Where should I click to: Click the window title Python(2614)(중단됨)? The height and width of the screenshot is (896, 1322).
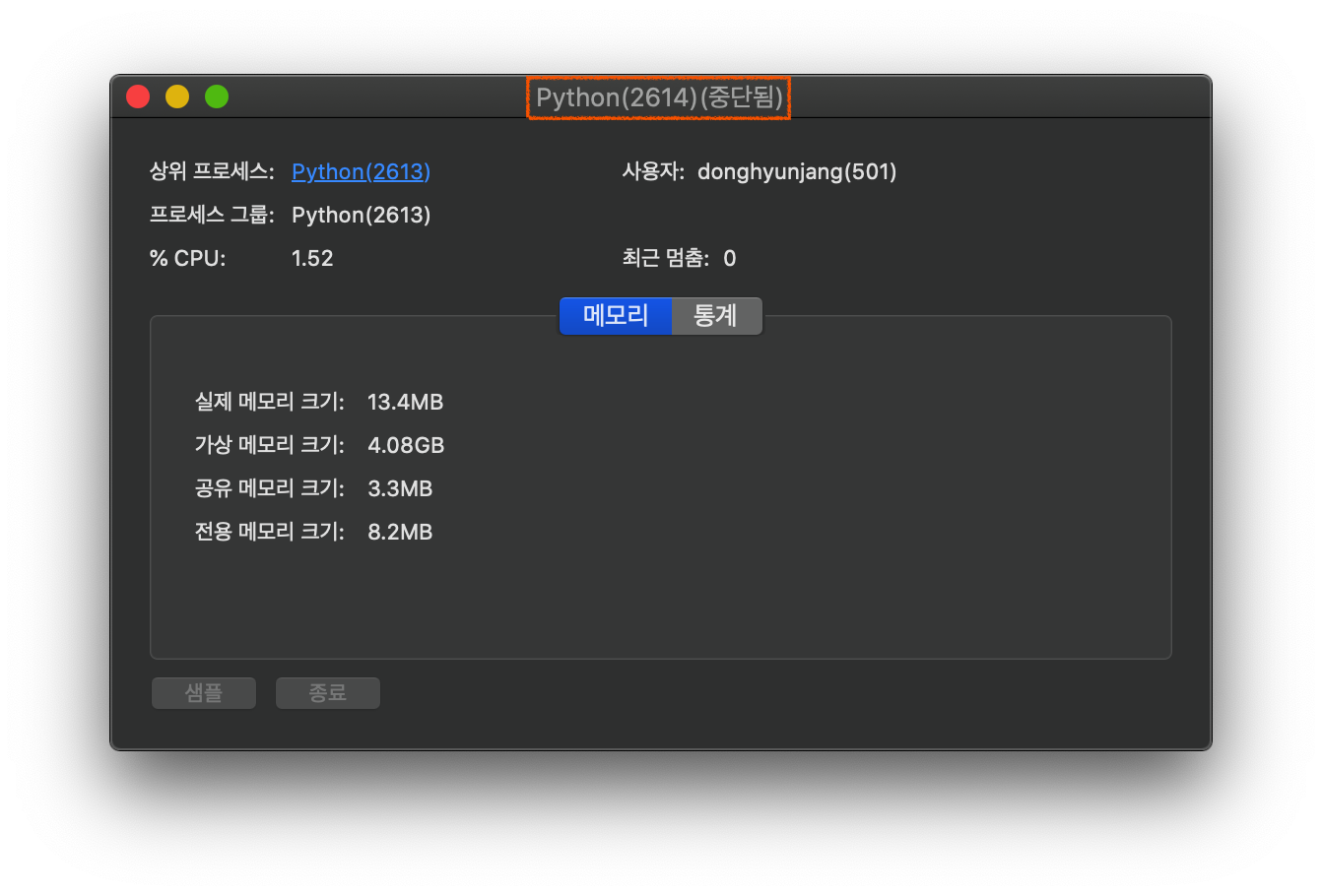(x=659, y=97)
